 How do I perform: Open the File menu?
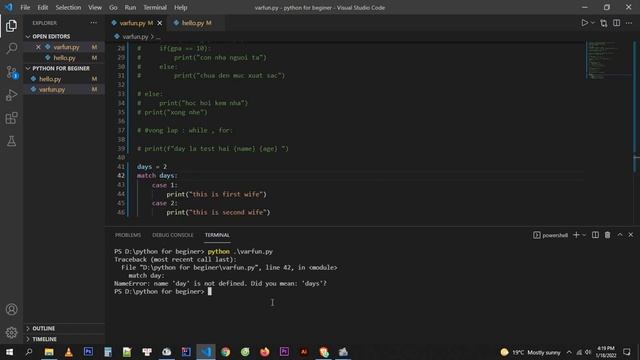point(25,7)
